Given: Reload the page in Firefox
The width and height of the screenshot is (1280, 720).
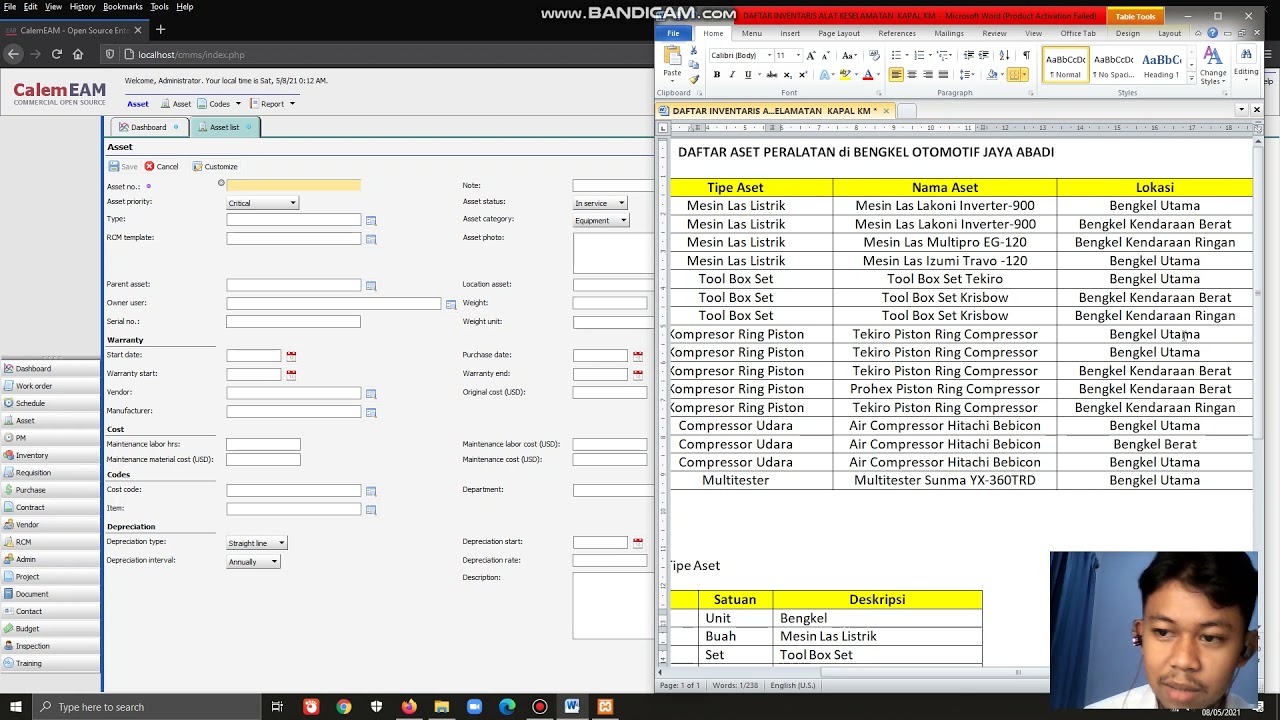Looking at the screenshot, I should (x=57, y=54).
